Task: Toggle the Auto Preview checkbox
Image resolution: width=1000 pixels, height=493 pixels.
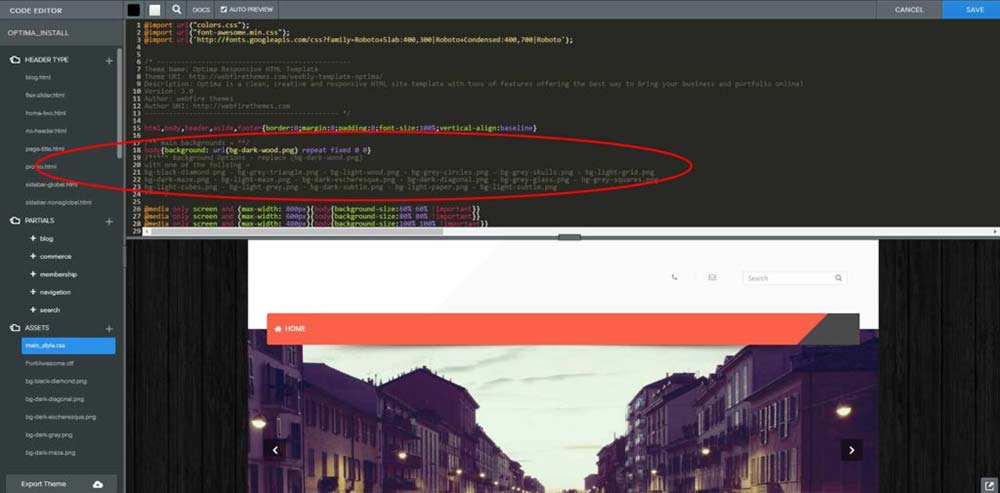Action: (224, 10)
